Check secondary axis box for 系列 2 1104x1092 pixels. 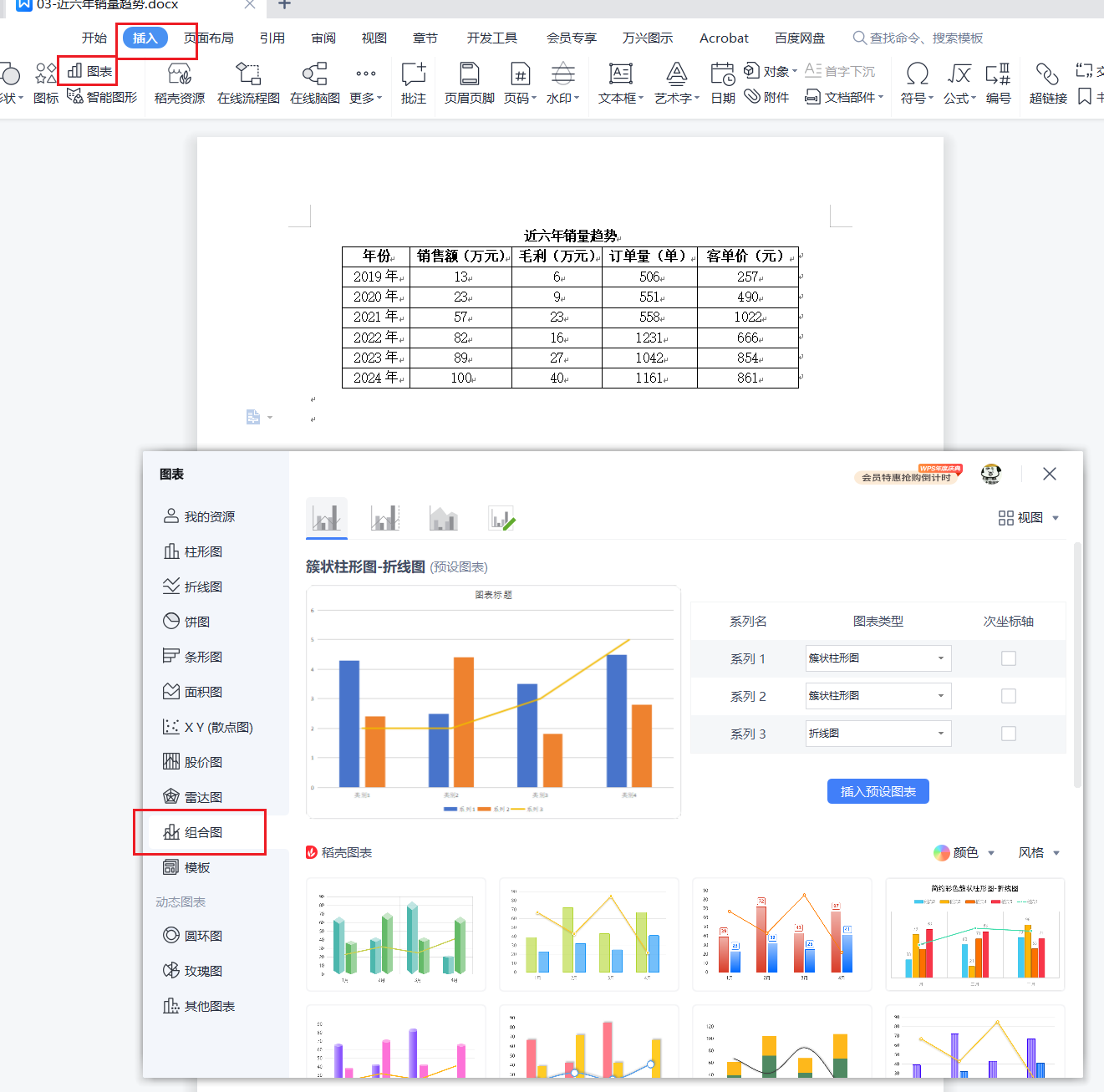pyautogui.click(x=1009, y=696)
